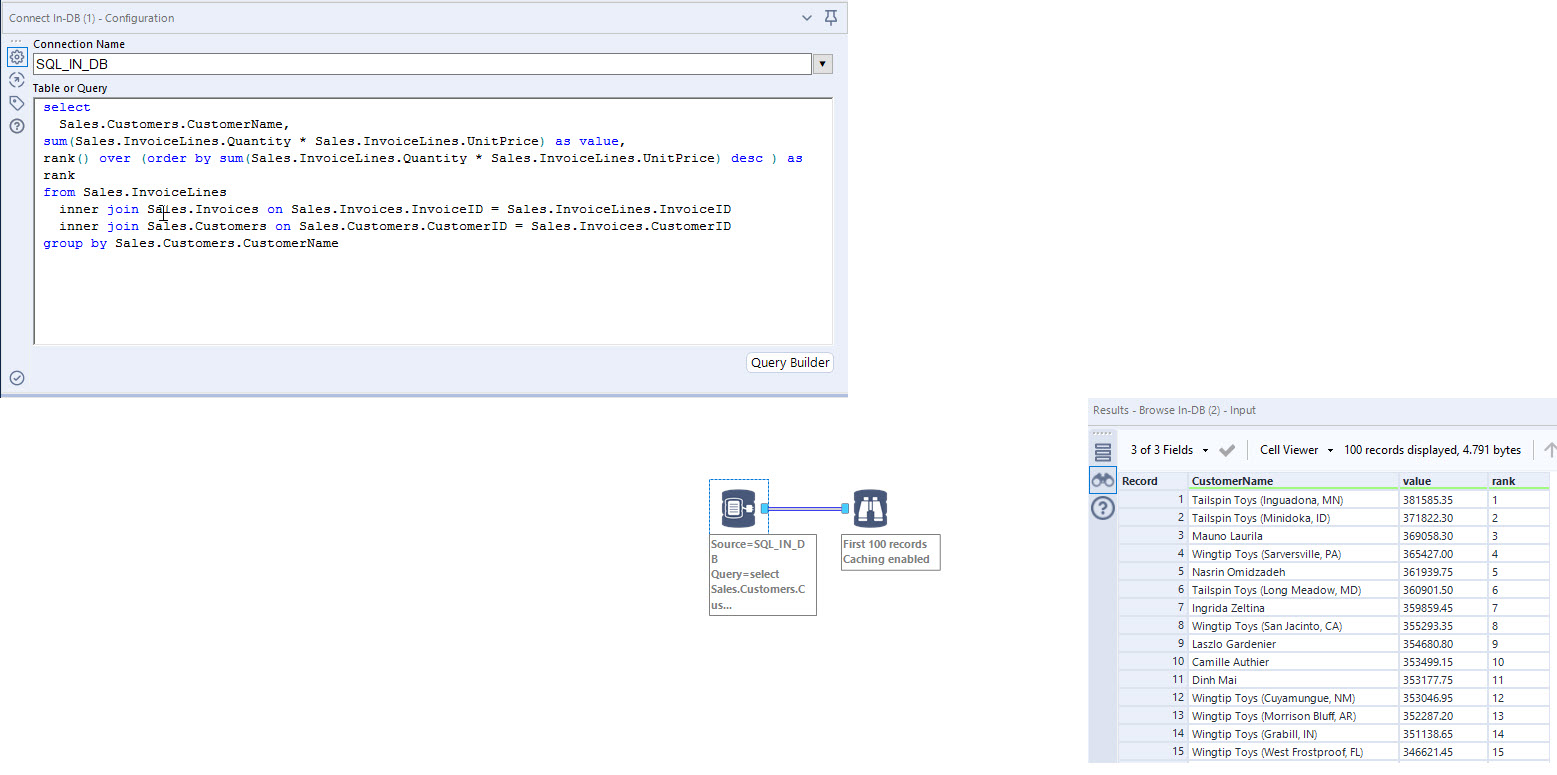Open the Configuration gear icon in the sidebar
Image resolution: width=1557 pixels, height=775 pixels.
[16, 57]
